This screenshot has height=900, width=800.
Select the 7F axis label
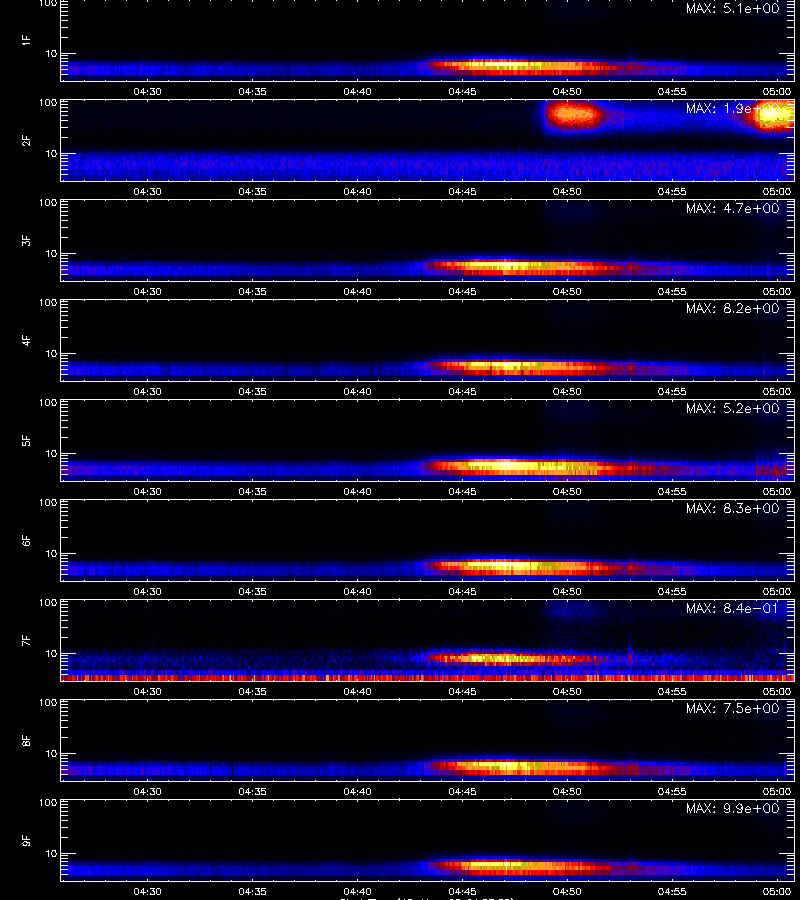pyautogui.click(x=26, y=640)
